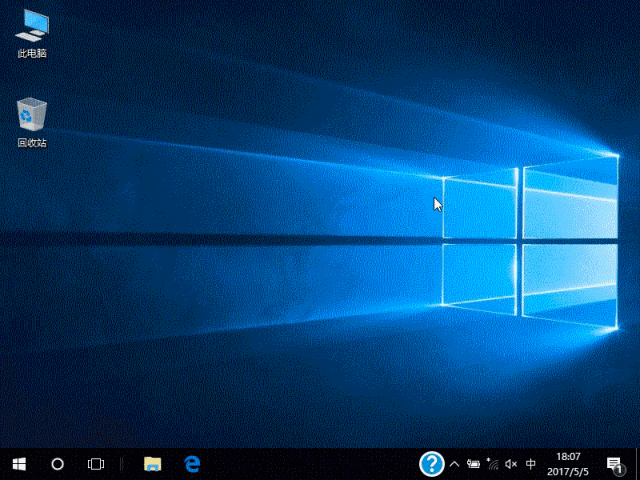
Task: Open the battery power status icon
Action: [473, 464]
